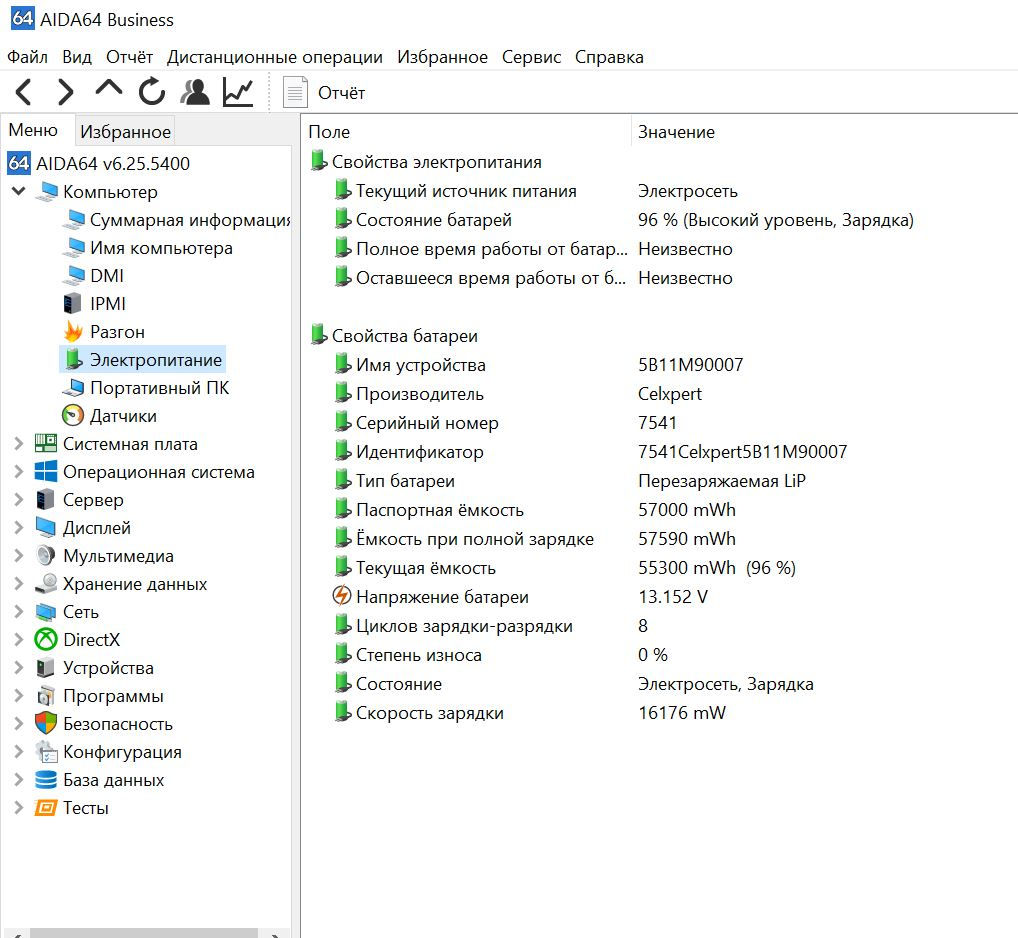Click the Значение column header
1018x938 pixels.
[676, 132]
